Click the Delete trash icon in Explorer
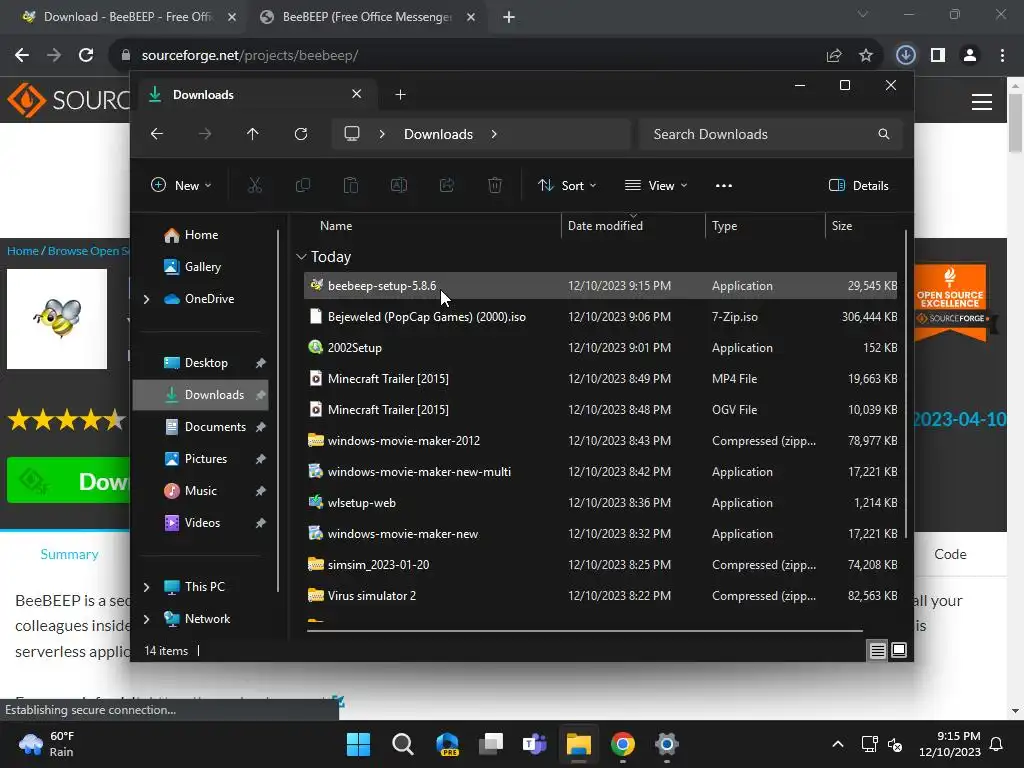 (495, 185)
